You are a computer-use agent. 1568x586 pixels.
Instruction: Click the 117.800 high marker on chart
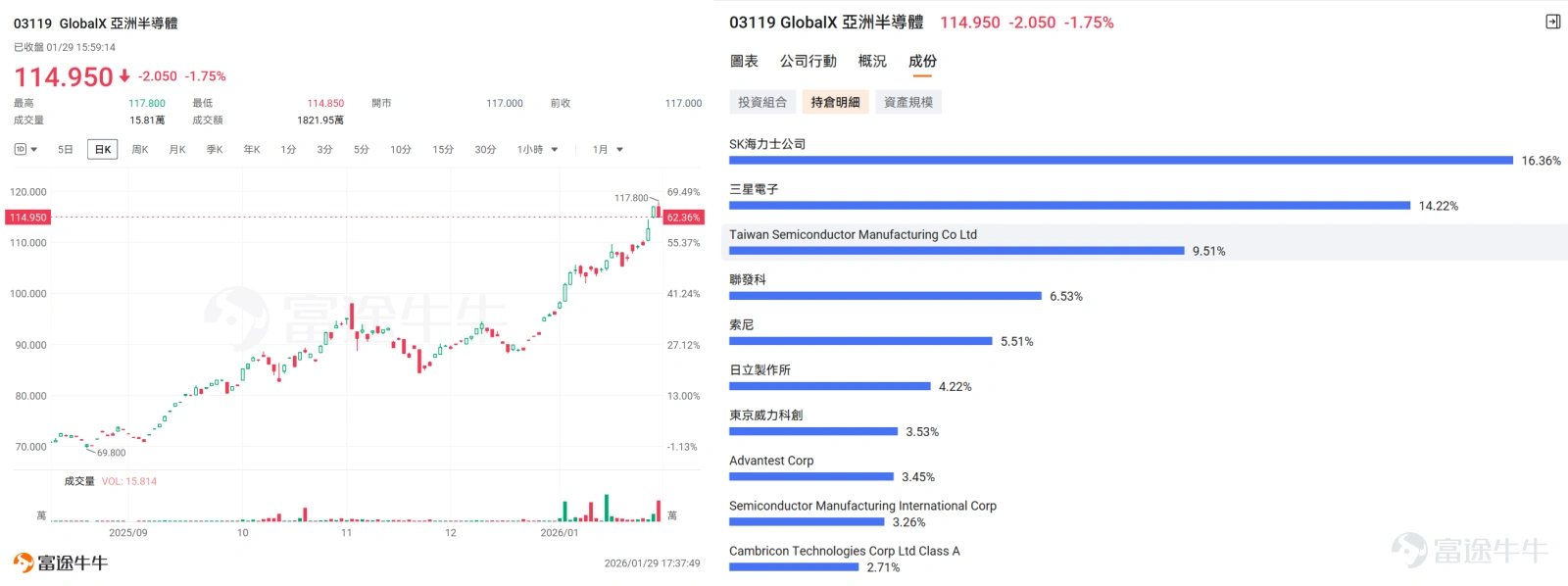click(x=631, y=198)
